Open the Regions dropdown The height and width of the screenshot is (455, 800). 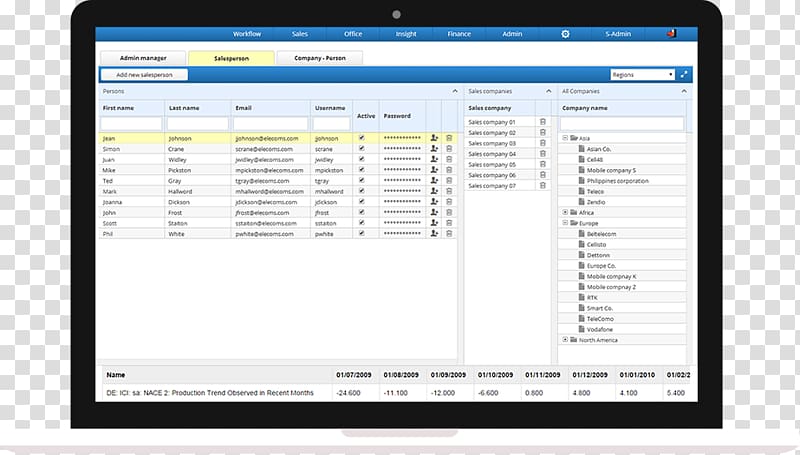click(643, 74)
